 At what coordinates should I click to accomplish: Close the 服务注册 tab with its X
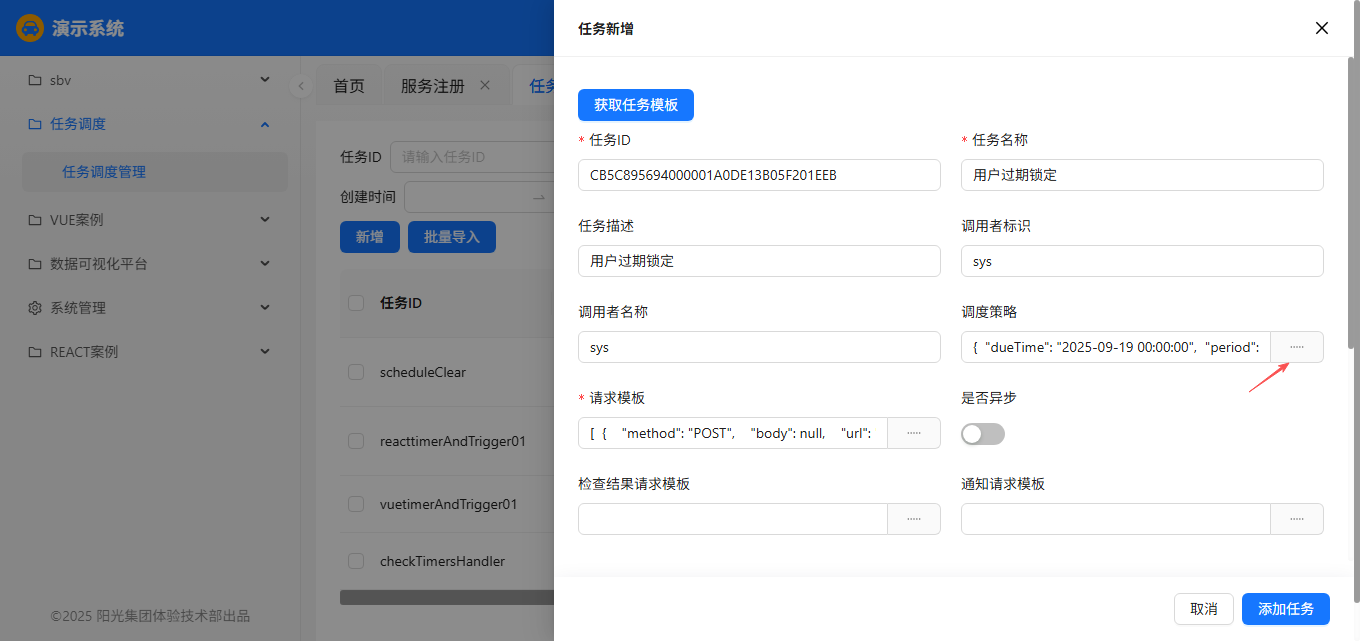[x=485, y=86]
